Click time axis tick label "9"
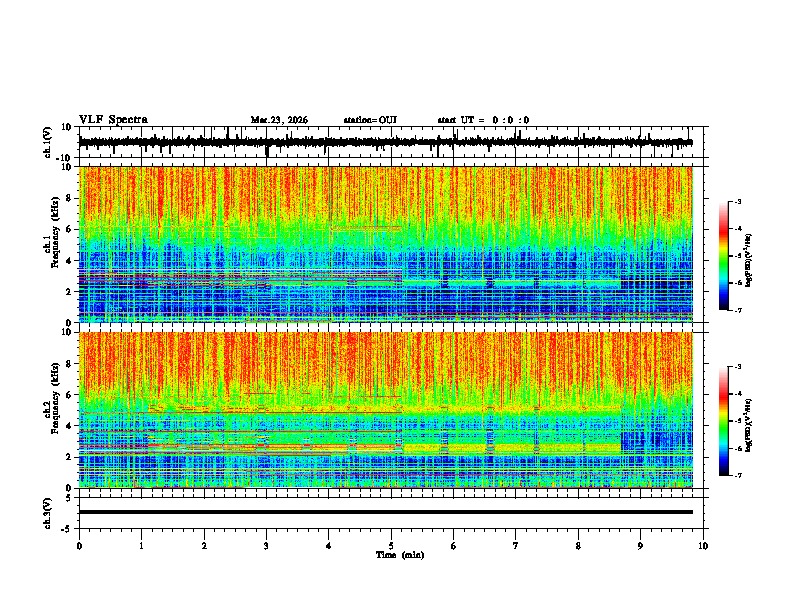792x612 pixels. tap(640, 546)
